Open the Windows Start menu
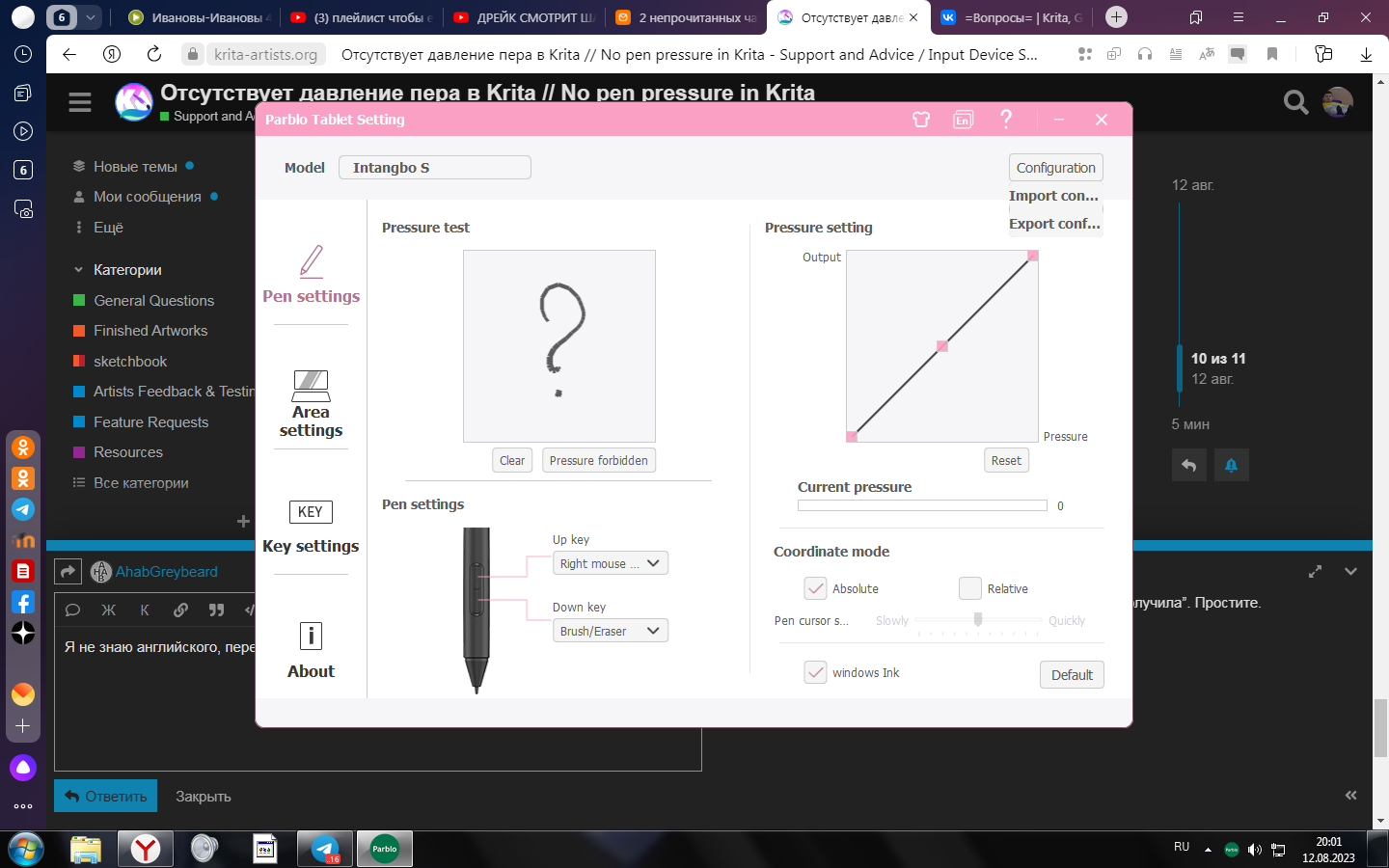 pyautogui.click(x=26, y=849)
